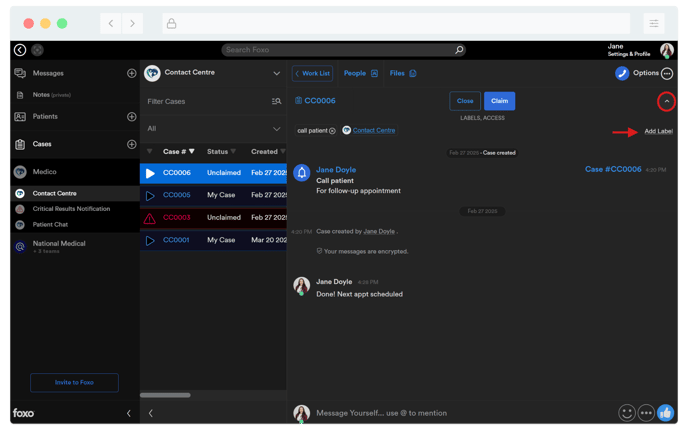Screen dimensions: 688x430
Task: Select case CC0006 row
Action: pyautogui.click(x=213, y=173)
